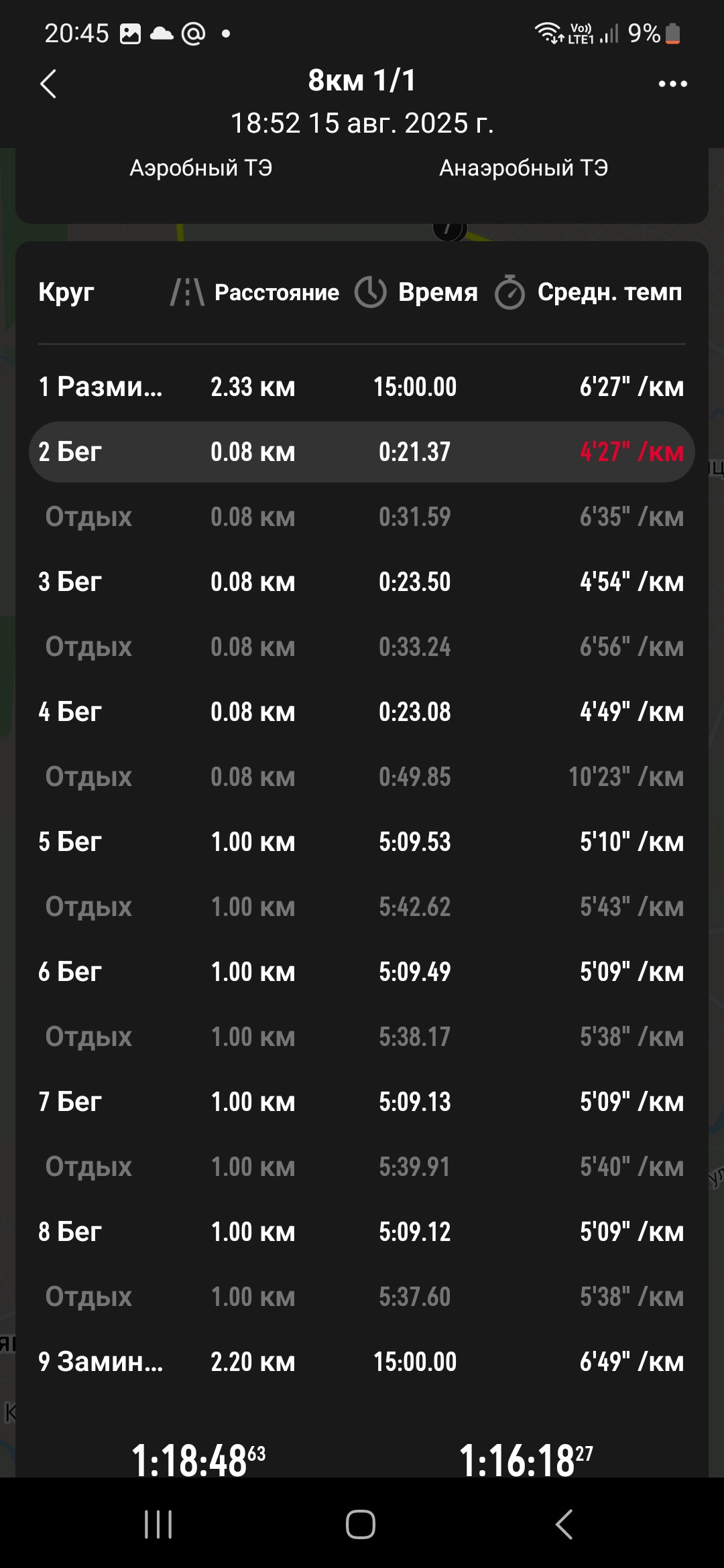
Task: Tap Аэробный ТЭ label
Action: pos(201,168)
